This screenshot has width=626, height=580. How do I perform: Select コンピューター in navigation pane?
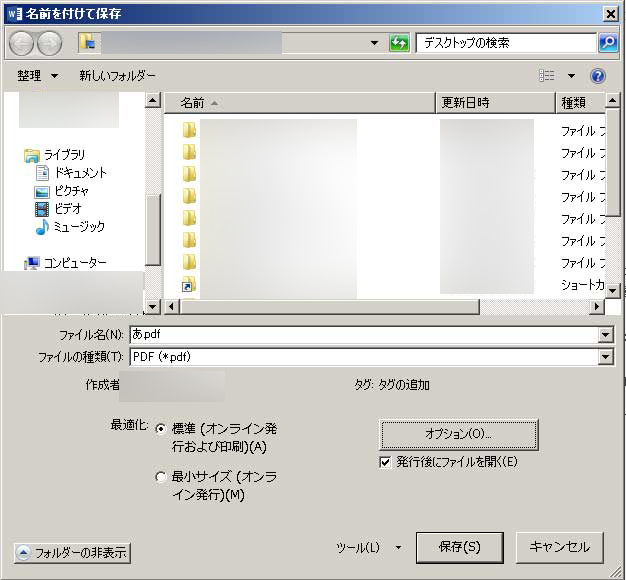74,263
